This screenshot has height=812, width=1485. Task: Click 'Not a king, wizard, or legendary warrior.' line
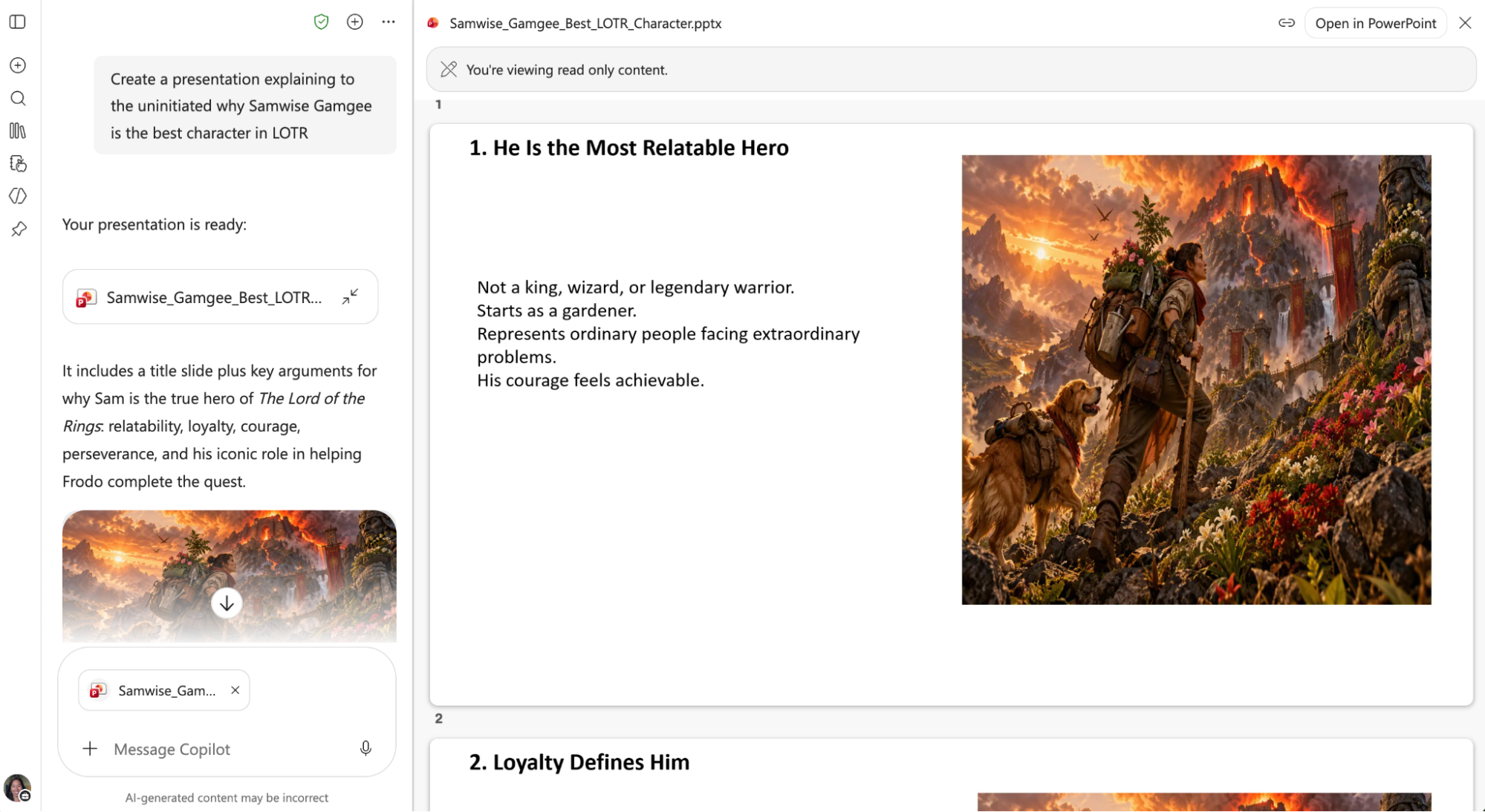tap(636, 288)
